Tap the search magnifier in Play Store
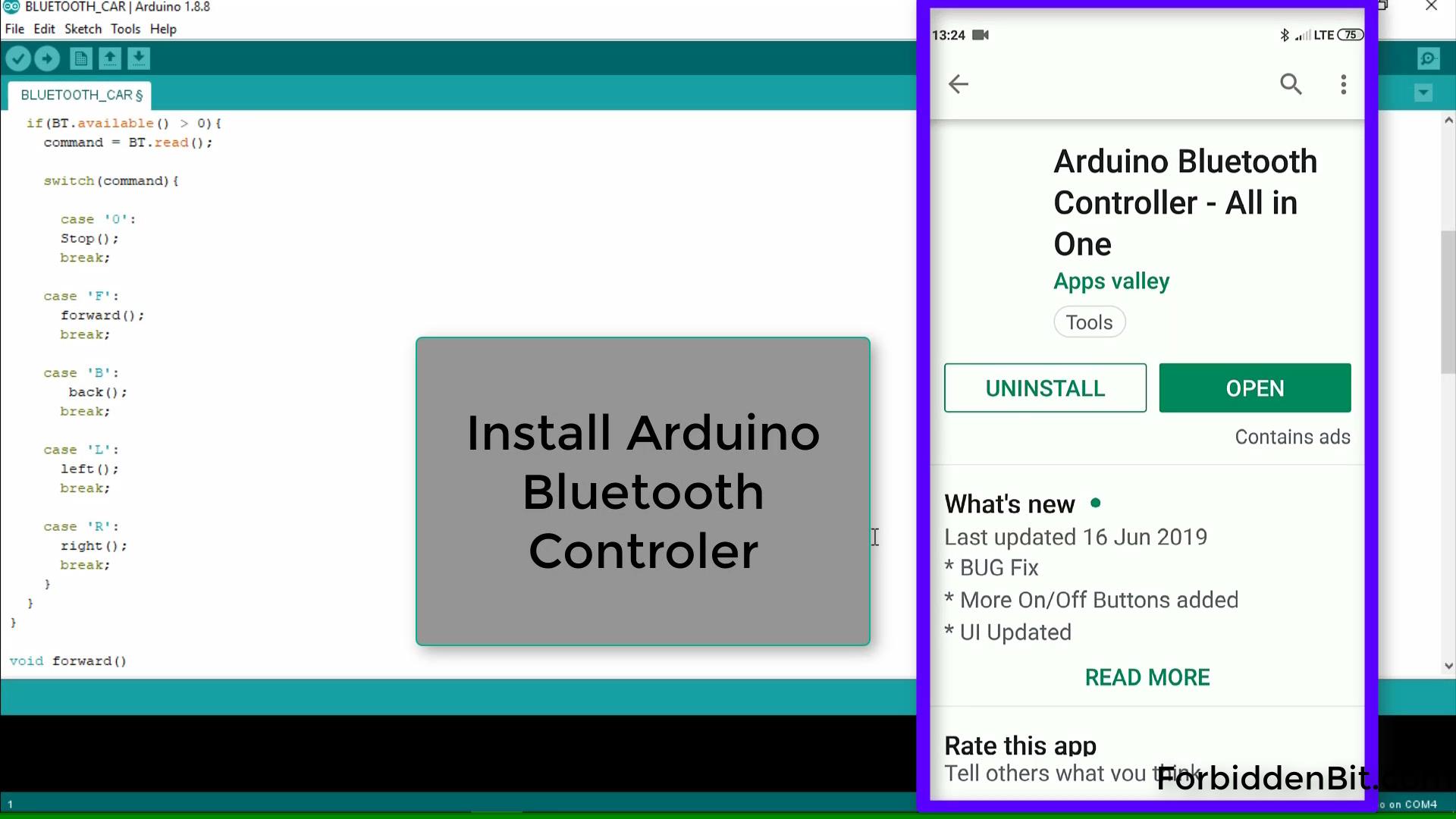The height and width of the screenshot is (819, 1456). pyautogui.click(x=1291, y=83)
